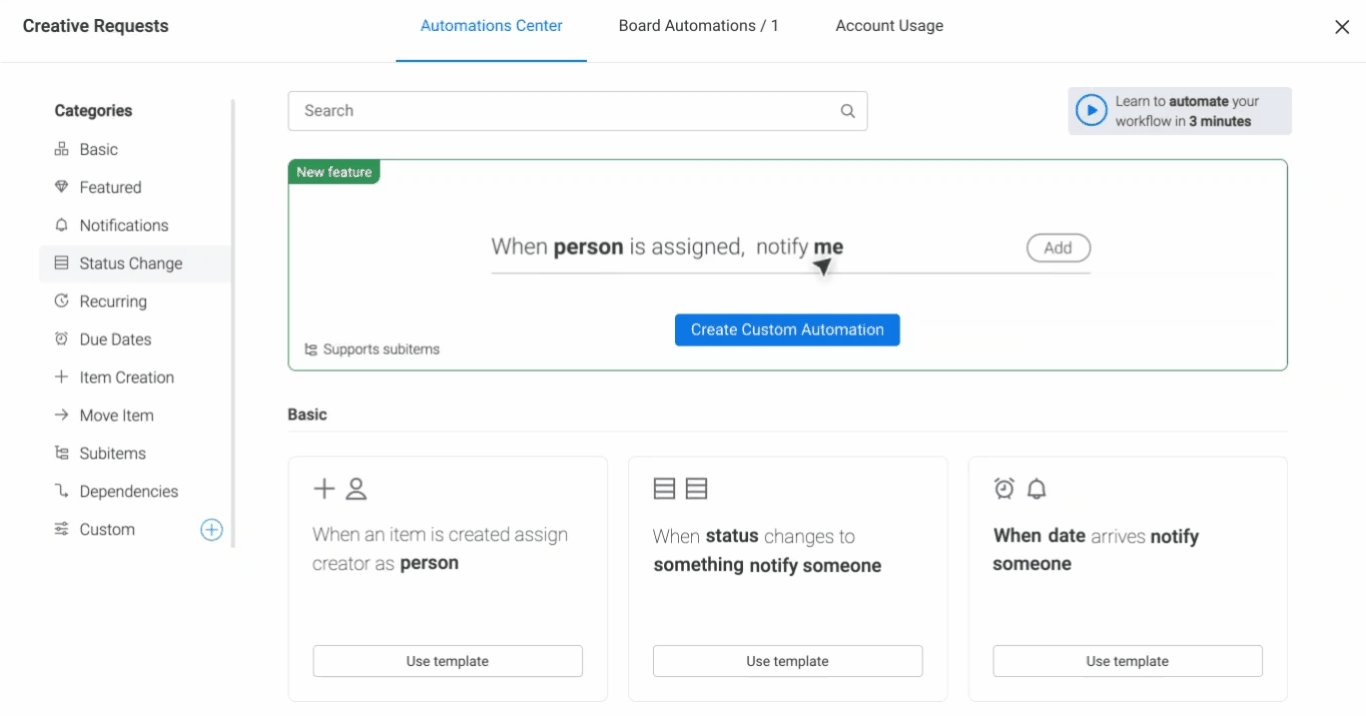Click the 'Categories' sidebar heading

point(93,111)
